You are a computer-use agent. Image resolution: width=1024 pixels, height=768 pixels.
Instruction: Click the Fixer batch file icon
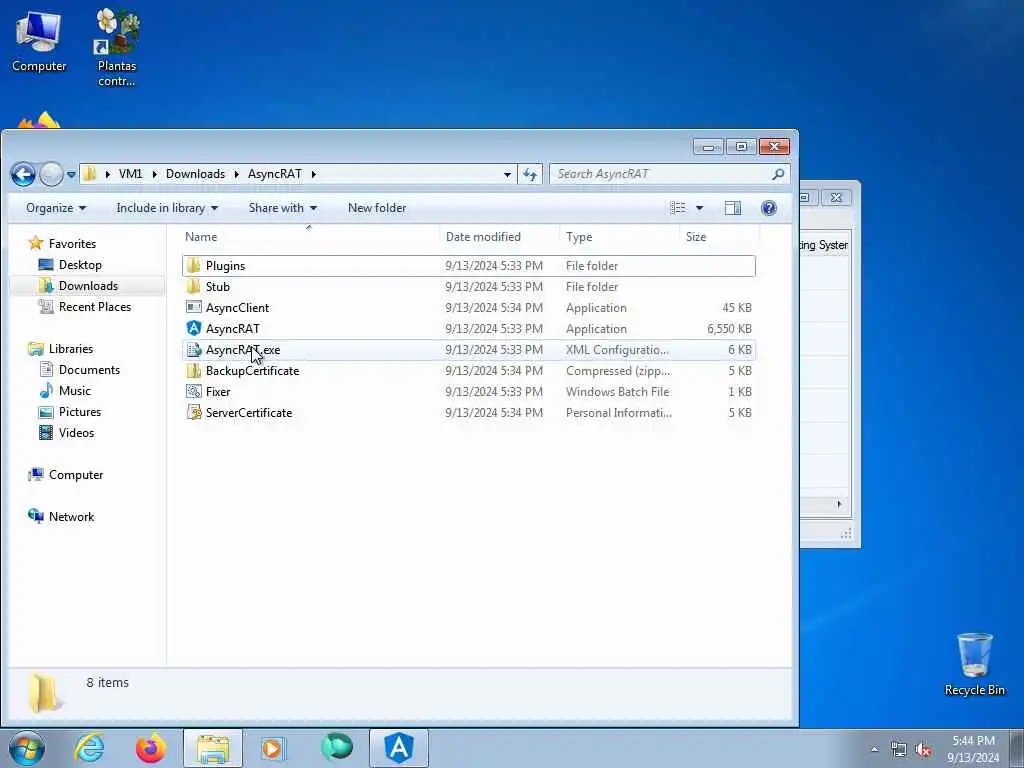tap(193, 391)
